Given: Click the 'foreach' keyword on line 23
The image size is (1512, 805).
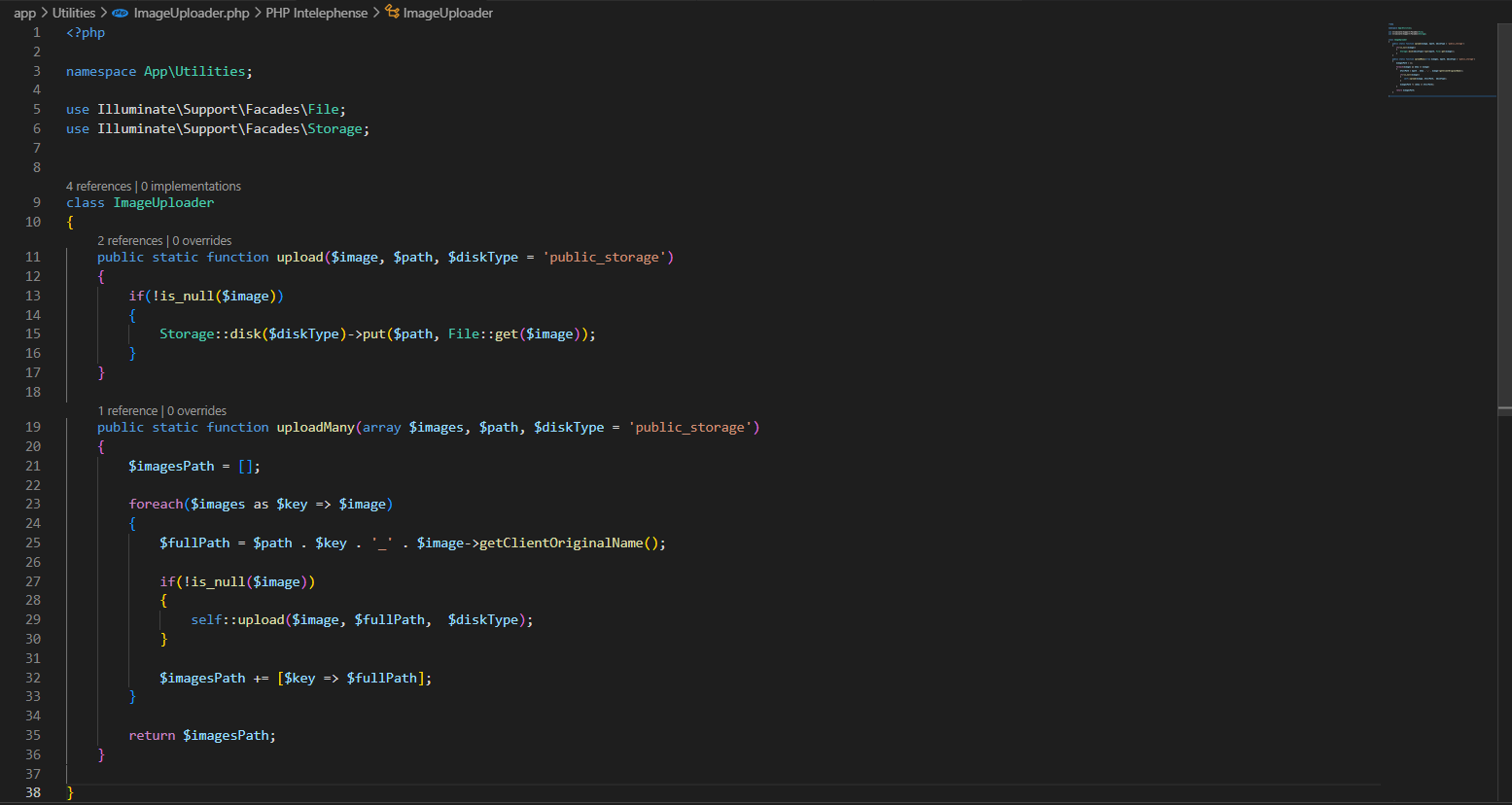Looking at the screenshot, I should tap(156, 504).
